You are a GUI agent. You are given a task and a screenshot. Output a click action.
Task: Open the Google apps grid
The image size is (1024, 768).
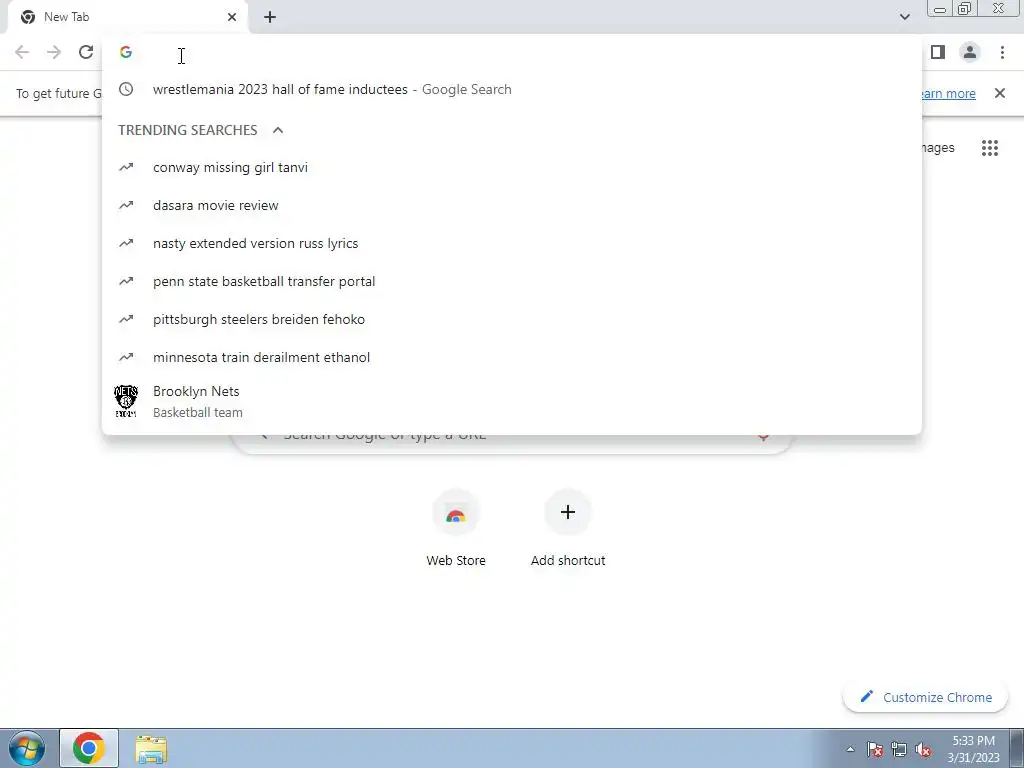pyautogui.click(x=990, y=148)
